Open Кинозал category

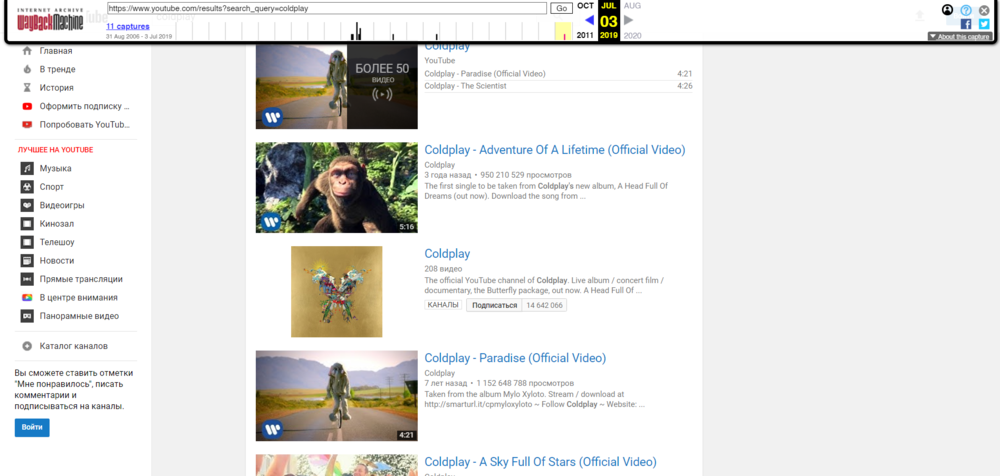coord(57,224)
